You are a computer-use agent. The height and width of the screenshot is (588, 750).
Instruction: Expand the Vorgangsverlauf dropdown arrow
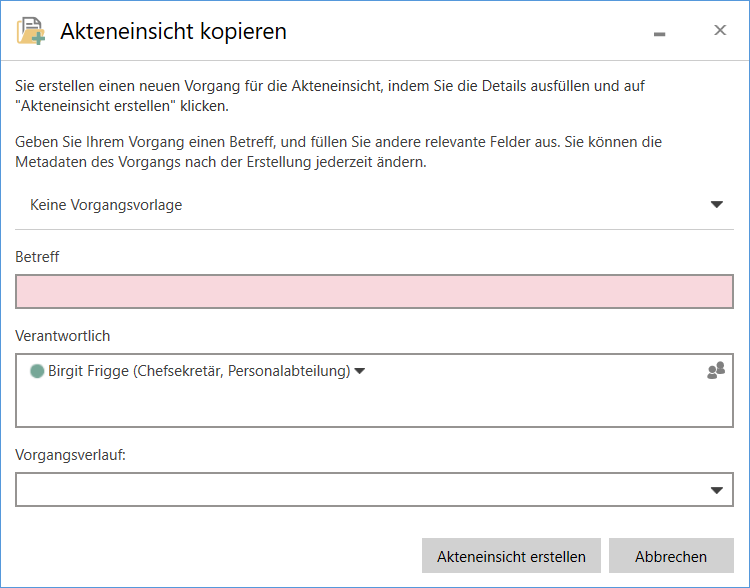pos(716,490)
